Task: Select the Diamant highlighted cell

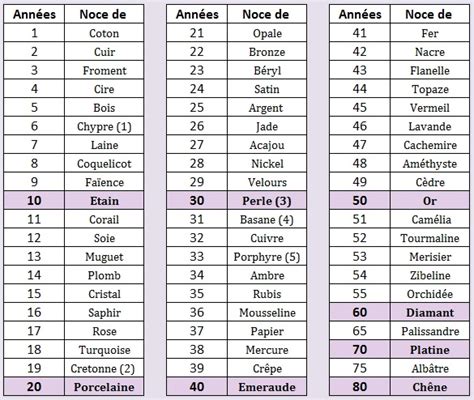Action: (430, 312)
